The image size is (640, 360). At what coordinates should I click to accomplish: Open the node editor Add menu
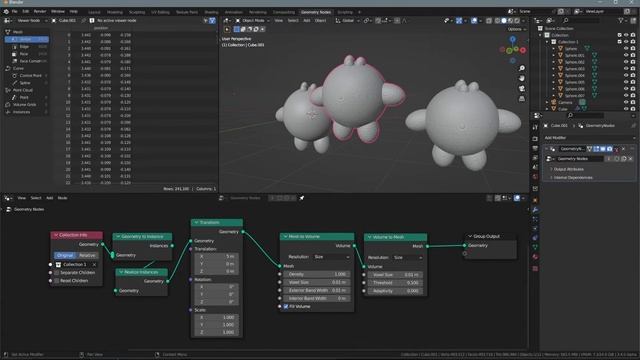pos(49,198)
